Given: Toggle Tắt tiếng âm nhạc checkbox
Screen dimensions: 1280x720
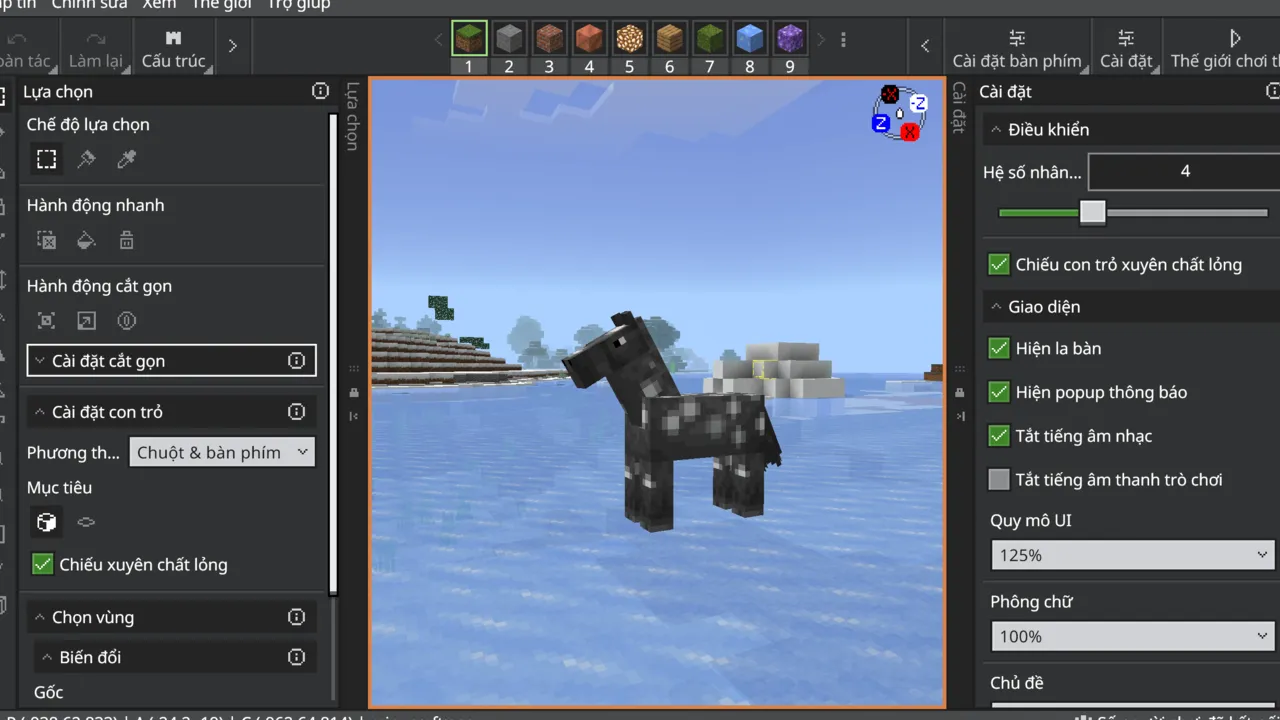Looking at the screenshot, I should [998, 436].
